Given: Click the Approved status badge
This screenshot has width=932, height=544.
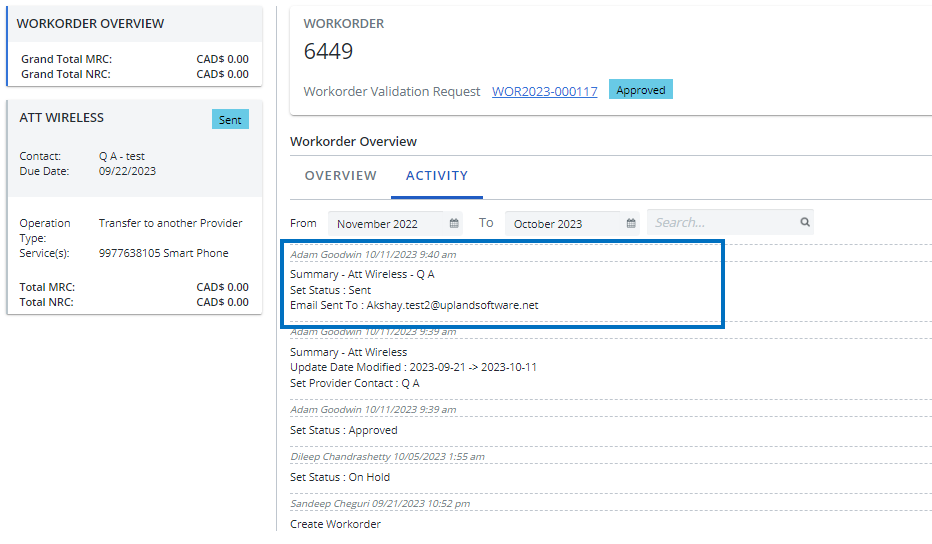Looking at the screenshot, I should [640, 90].
